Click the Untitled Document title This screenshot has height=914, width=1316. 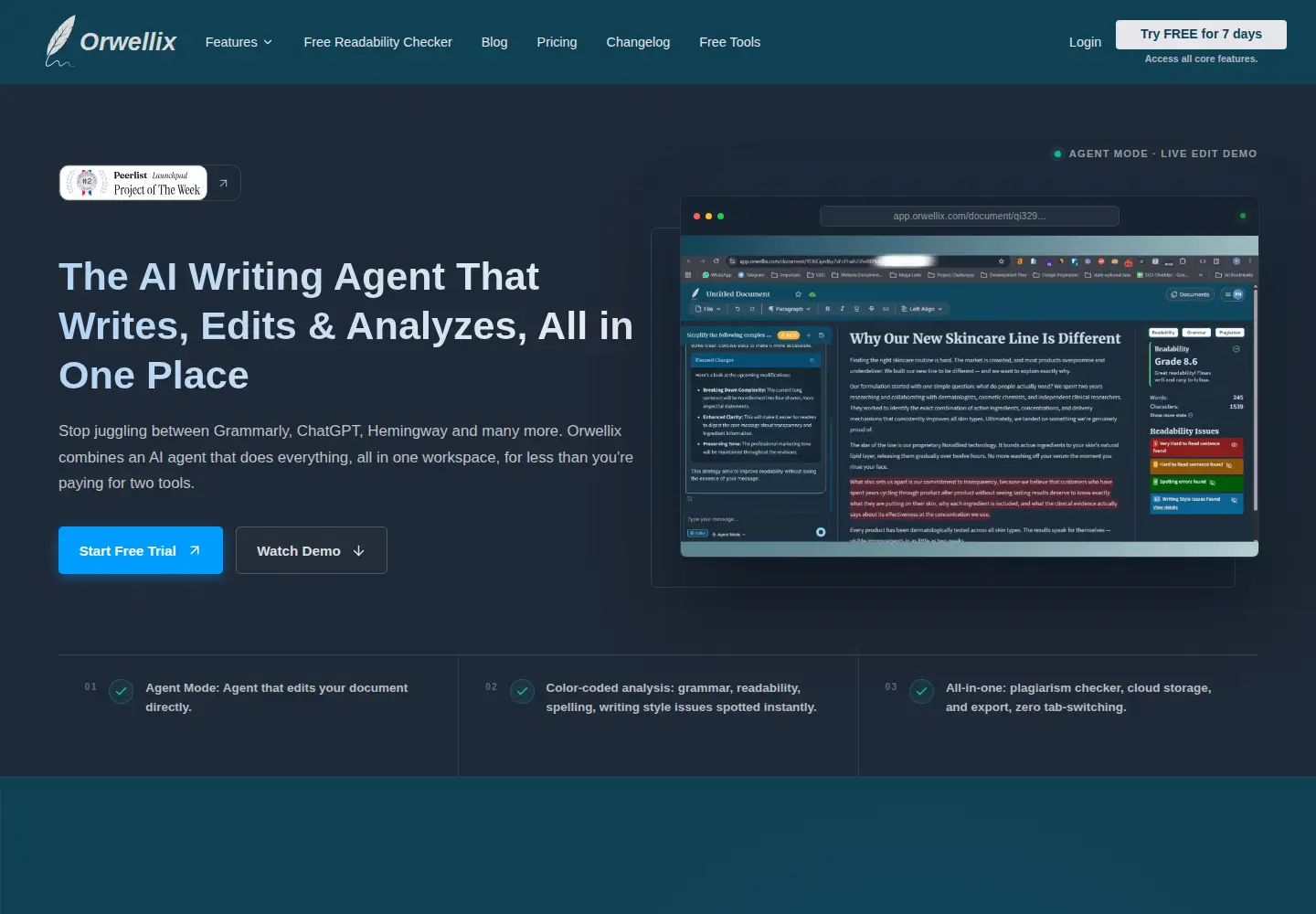tap(738, 294)
